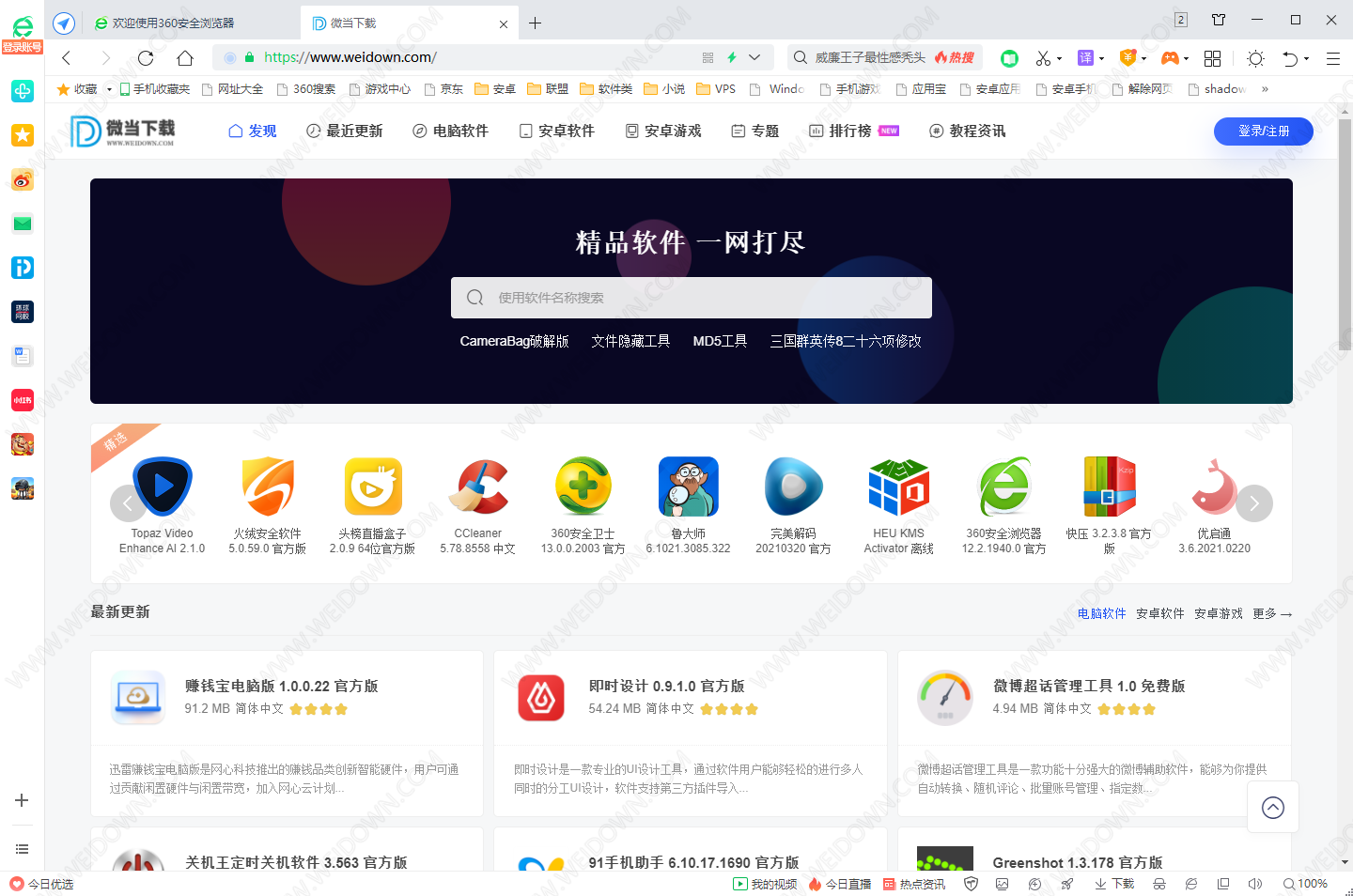1353x896 pixels.
Task: Click the page vertical scrollbar thumb
Action: 1345,235
